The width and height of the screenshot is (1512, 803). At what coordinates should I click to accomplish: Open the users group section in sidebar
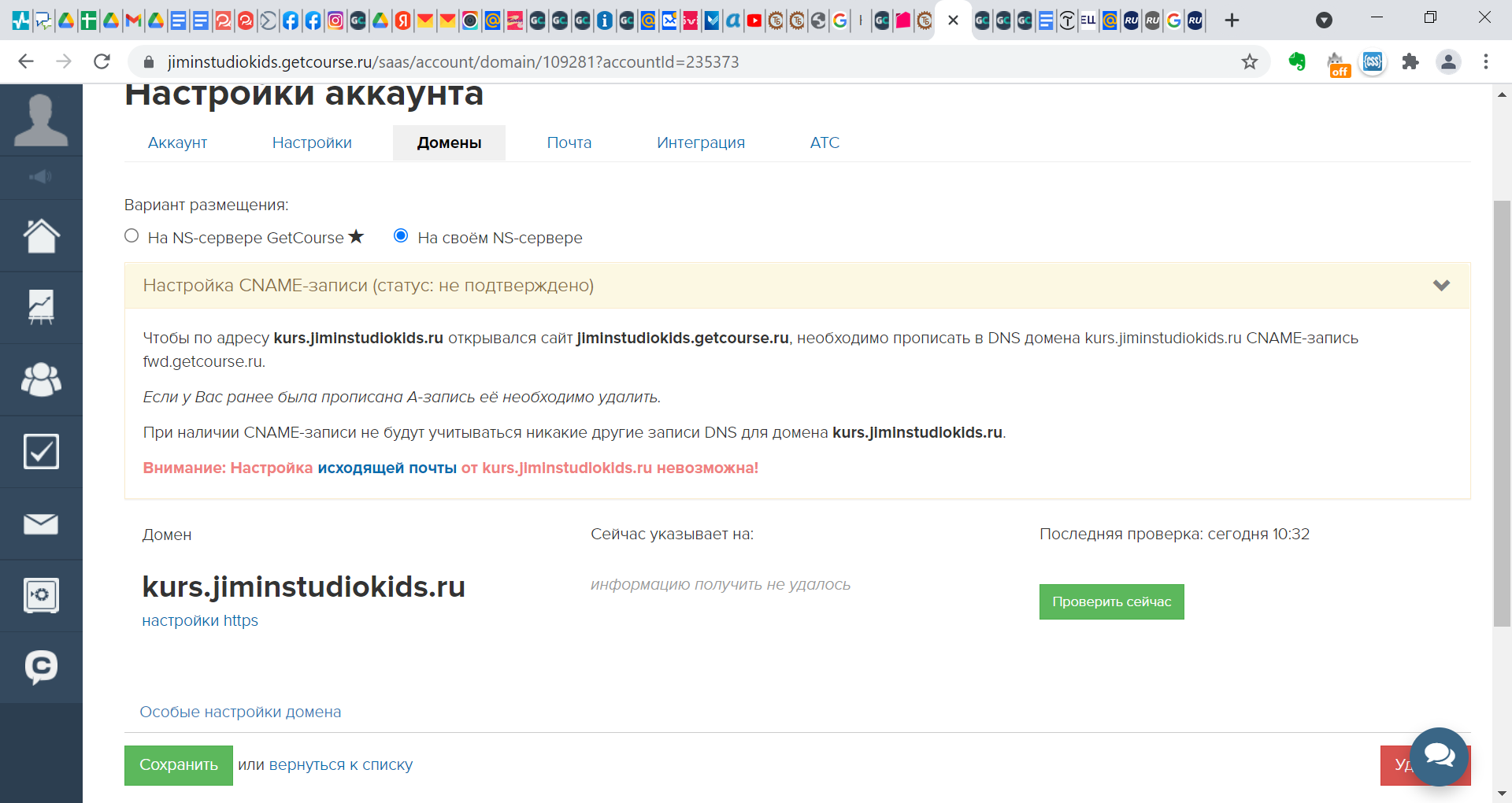coord(41,379)
